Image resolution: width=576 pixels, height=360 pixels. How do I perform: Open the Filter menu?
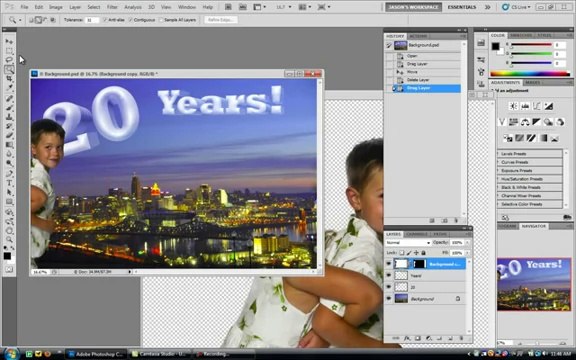coord(112,7)
